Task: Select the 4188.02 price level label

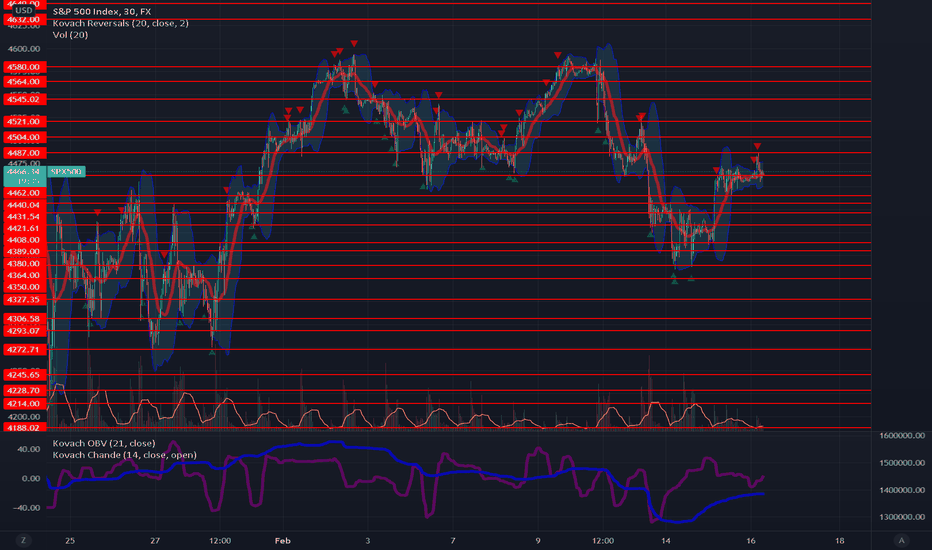Action: tap(24, 428)
